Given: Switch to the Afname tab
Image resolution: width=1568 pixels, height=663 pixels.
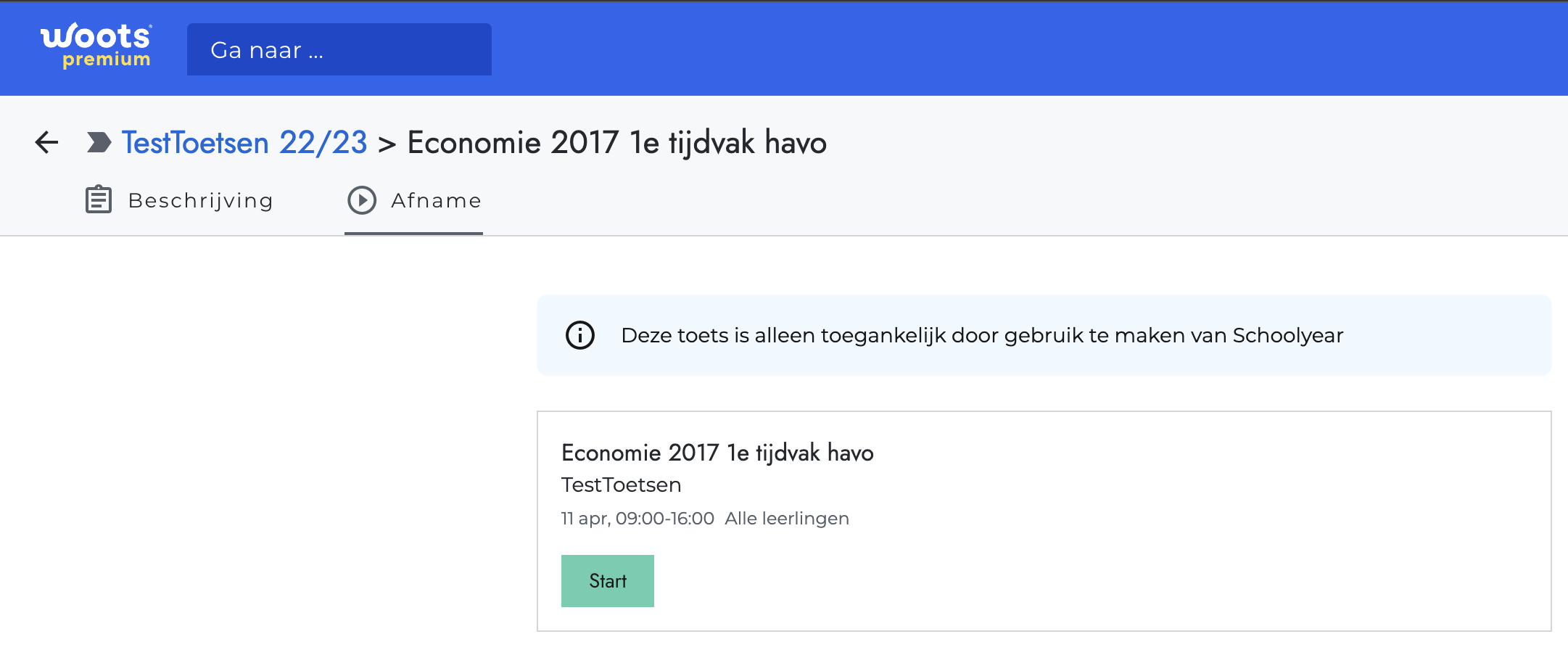Looking at the screenshot, I should [414, 200].
